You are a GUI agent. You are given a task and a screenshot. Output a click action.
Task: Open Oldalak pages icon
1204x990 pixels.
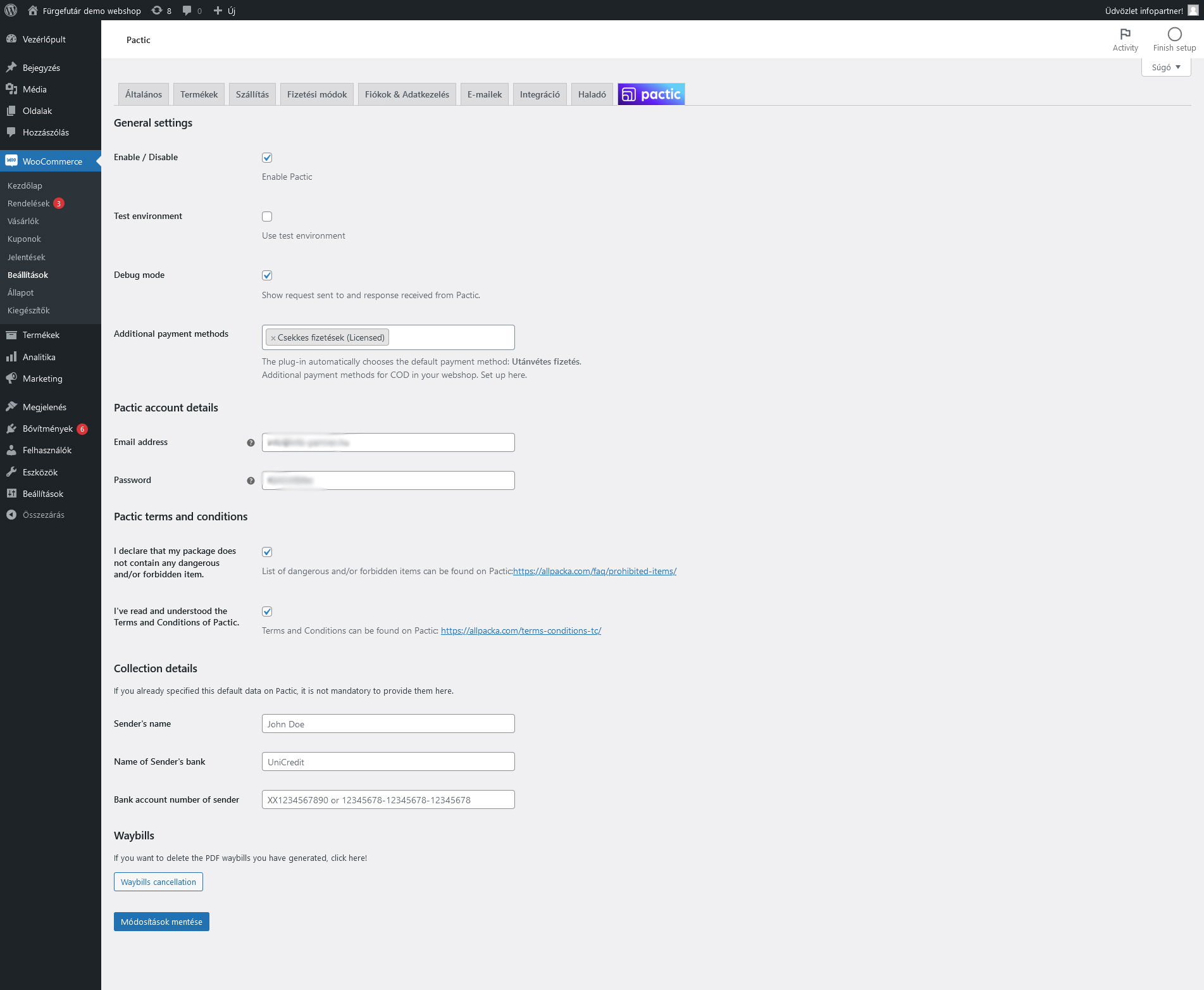pyautogui.click(x=11, y=110)
